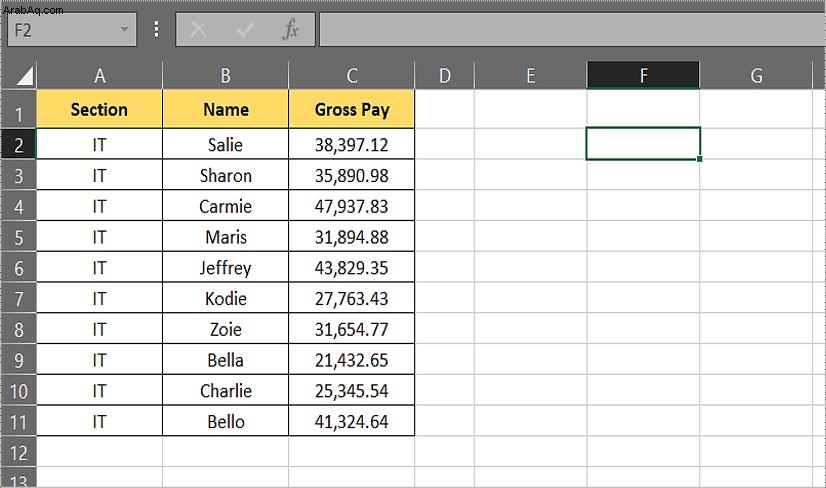826x488 pixels.
Task: Click the value 41,324.64
Action: [x=351, y=422]
